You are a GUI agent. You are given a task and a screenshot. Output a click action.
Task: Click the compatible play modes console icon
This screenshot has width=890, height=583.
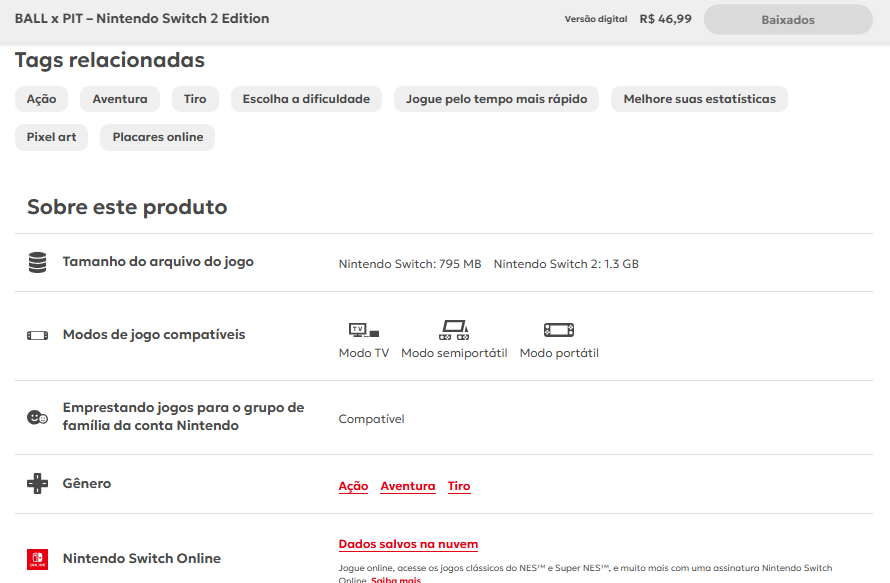point(37,335)
